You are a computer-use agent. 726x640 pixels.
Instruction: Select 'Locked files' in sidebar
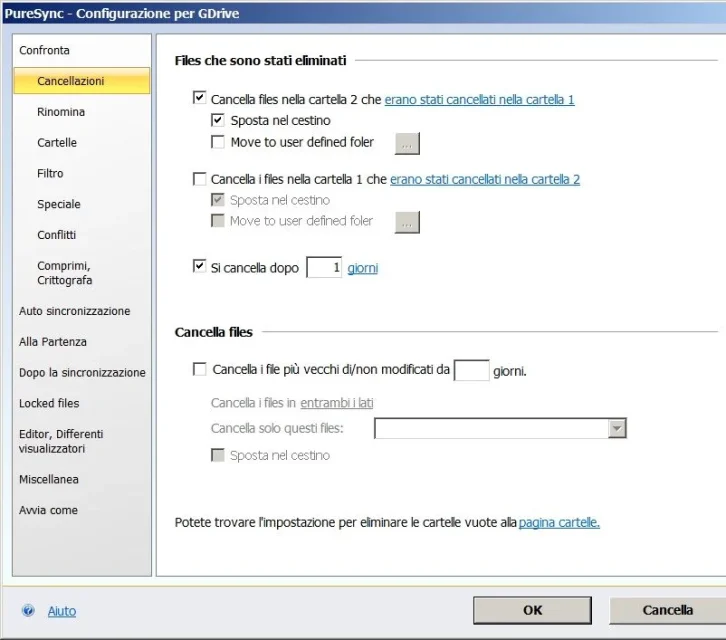click(x=49, y=403)
